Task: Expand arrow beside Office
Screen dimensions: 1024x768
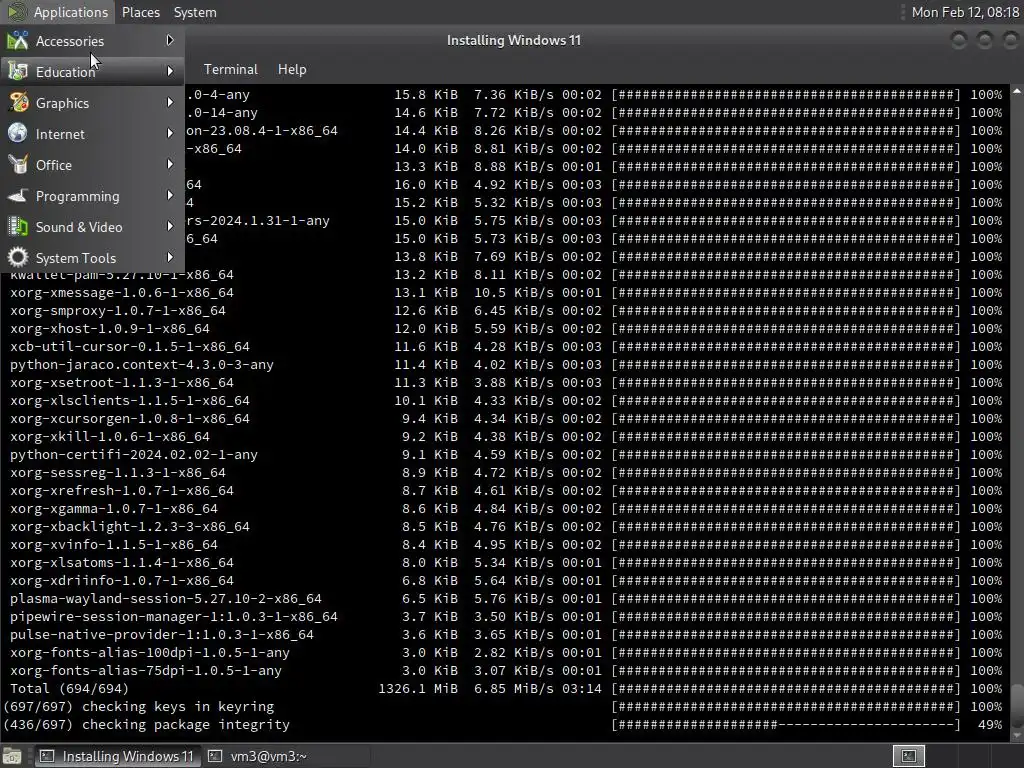Action: [170, 165]
